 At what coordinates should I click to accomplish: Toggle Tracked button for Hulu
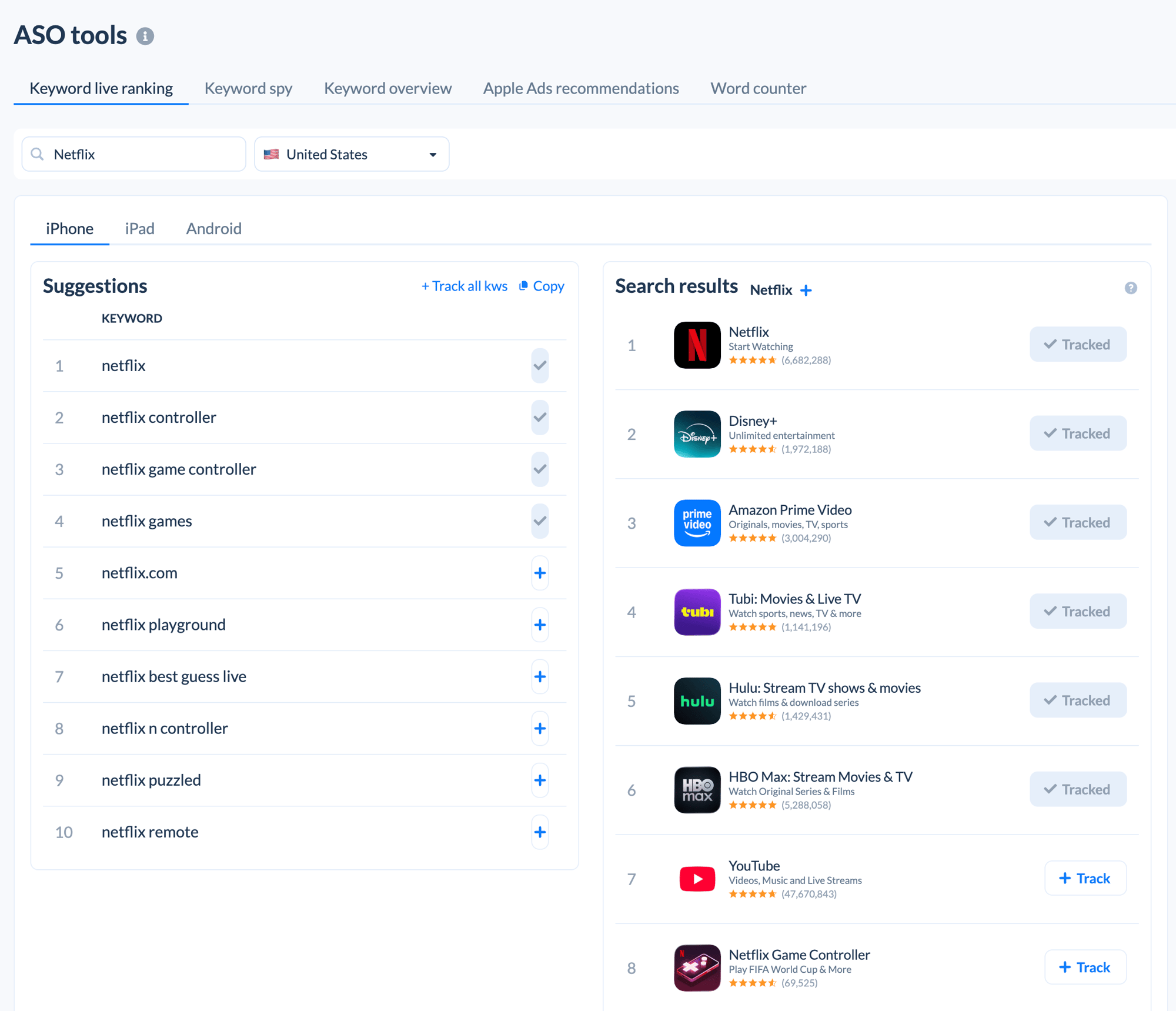[x=1078, y=700]
